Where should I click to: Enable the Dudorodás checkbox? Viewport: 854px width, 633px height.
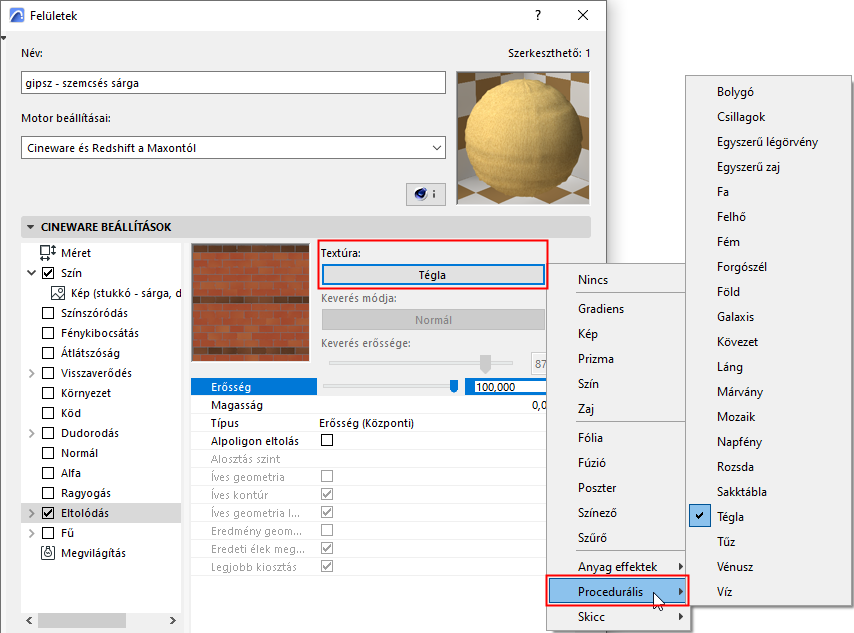pyautogui.click(x=48, y=433)
